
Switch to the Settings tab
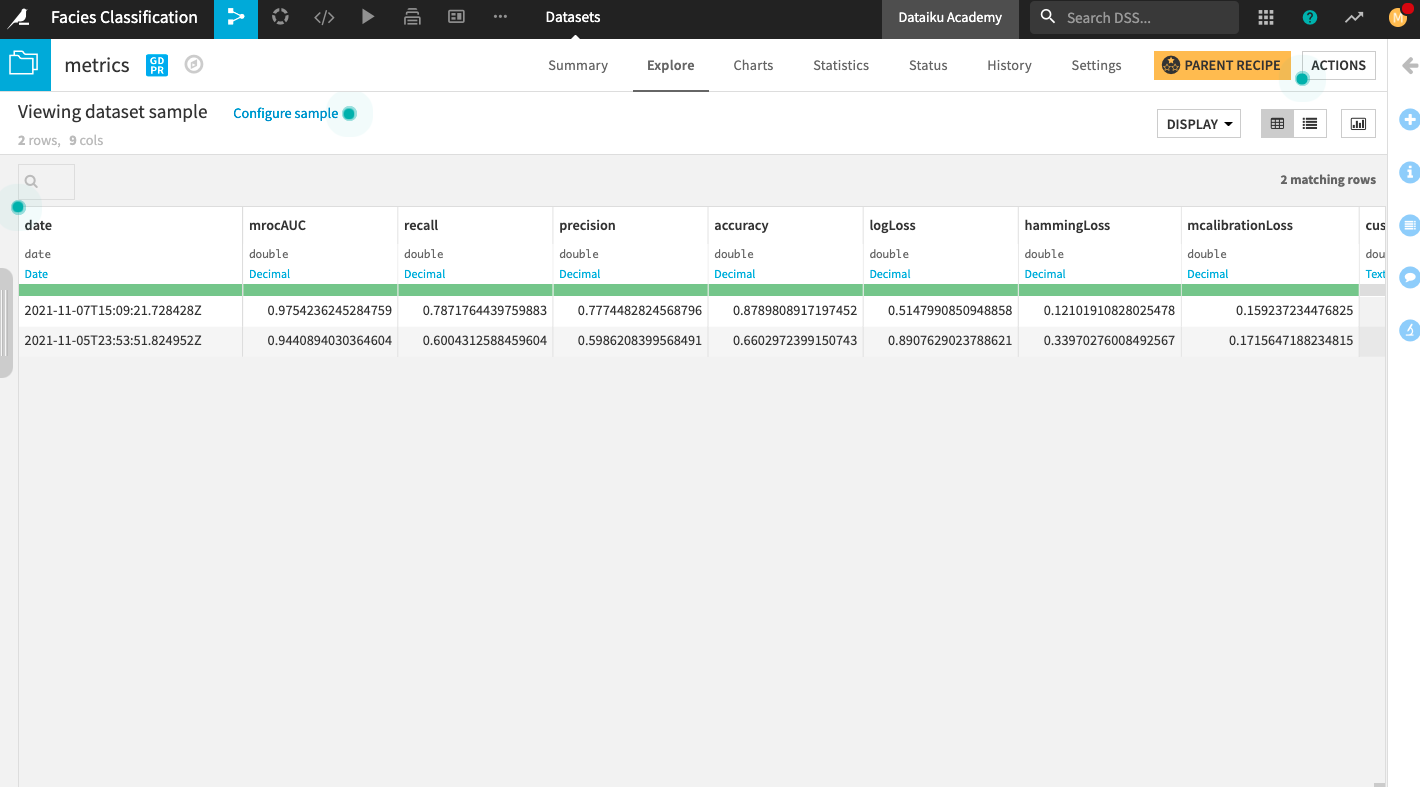point(1096,65)
